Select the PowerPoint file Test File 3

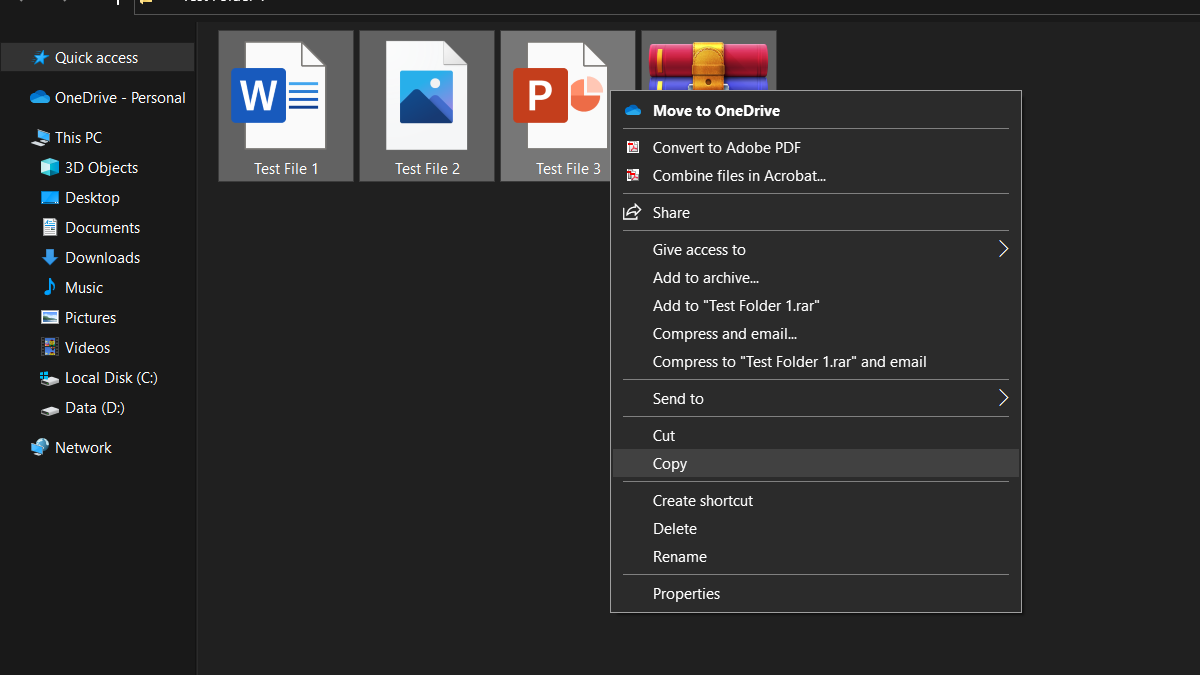(x=568, y=106)
